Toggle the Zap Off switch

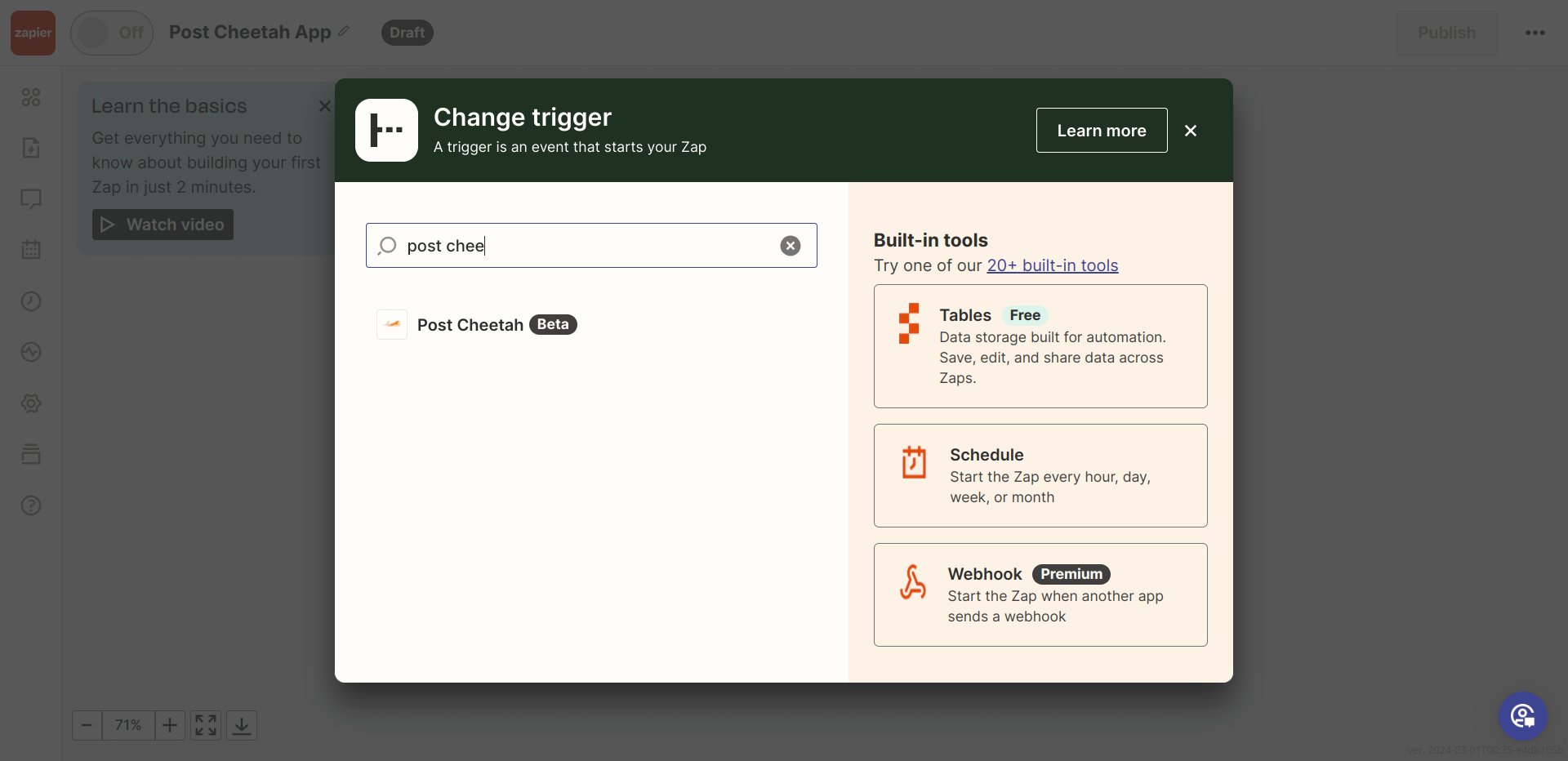[112, 33]
